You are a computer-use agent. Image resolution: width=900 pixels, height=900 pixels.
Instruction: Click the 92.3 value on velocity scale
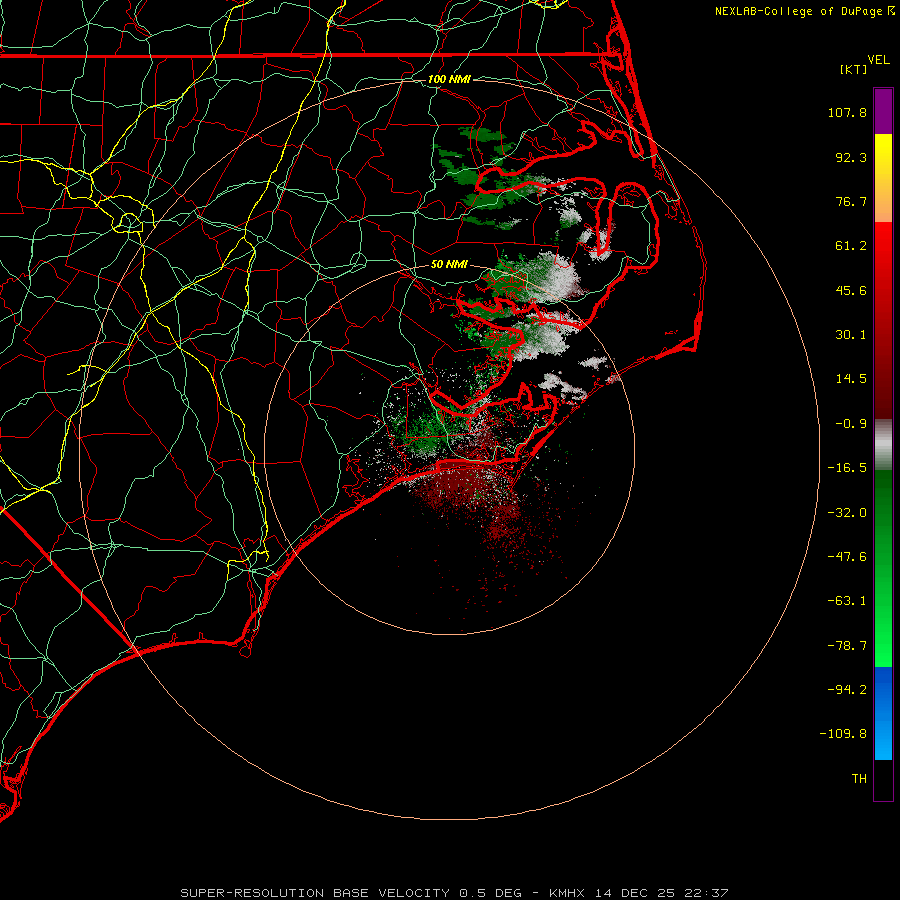click(851, 157)
